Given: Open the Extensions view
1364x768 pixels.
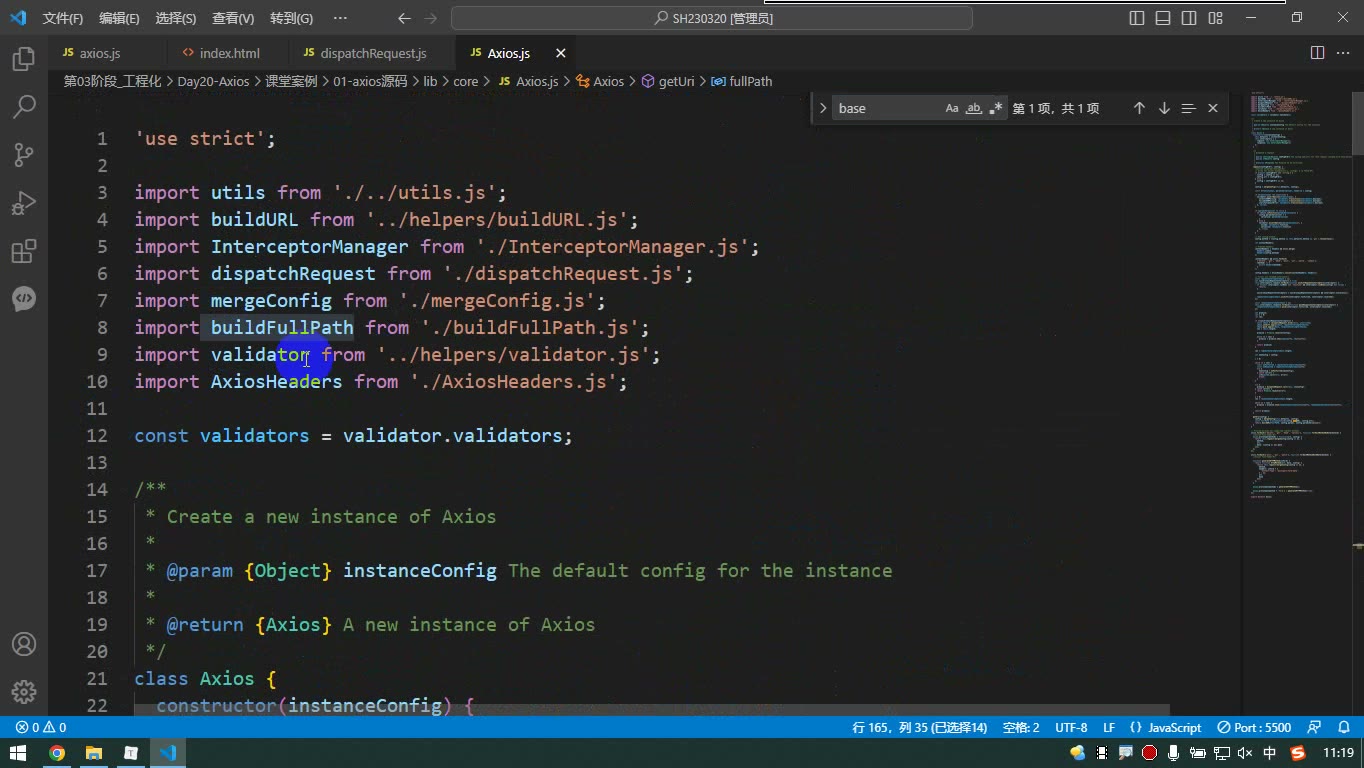Looking at the screenshot, I should [x=24, y=250].
